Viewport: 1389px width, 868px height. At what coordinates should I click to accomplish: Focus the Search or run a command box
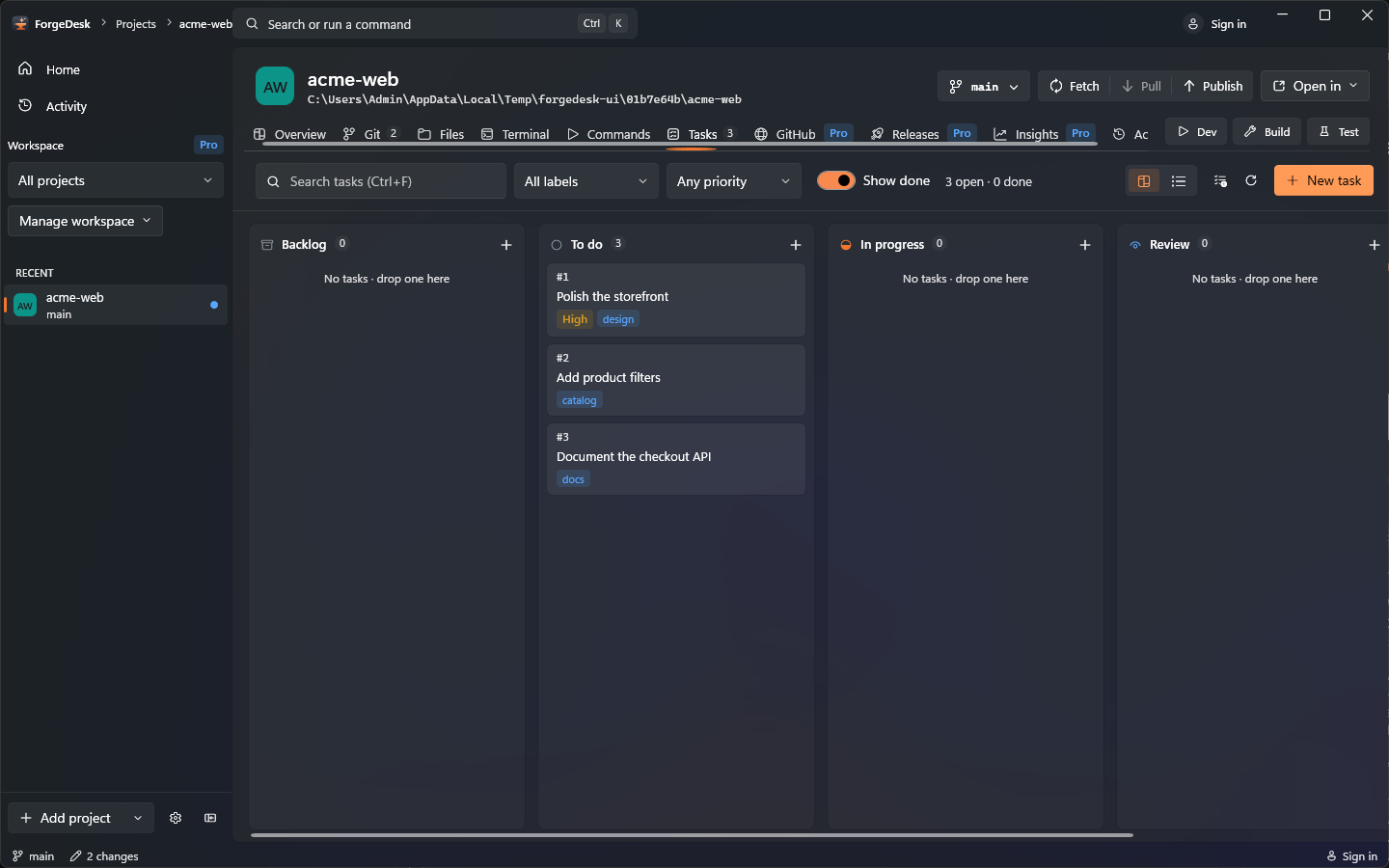pyautogui.click(x=435, y=24)
